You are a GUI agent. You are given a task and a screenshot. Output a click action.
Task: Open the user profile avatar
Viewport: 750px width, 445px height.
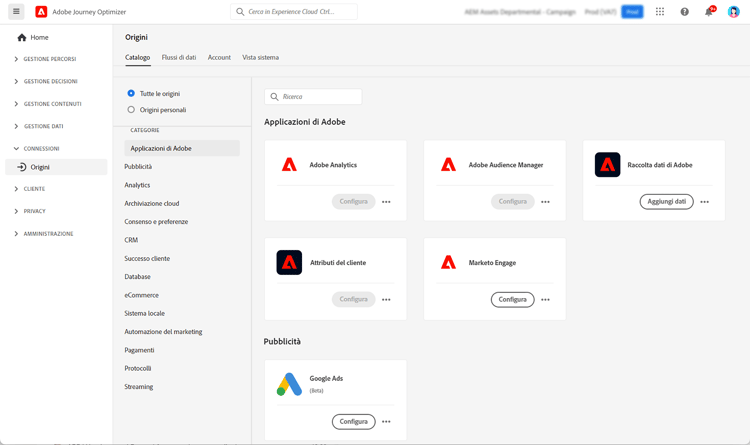[x=734, y=11]
